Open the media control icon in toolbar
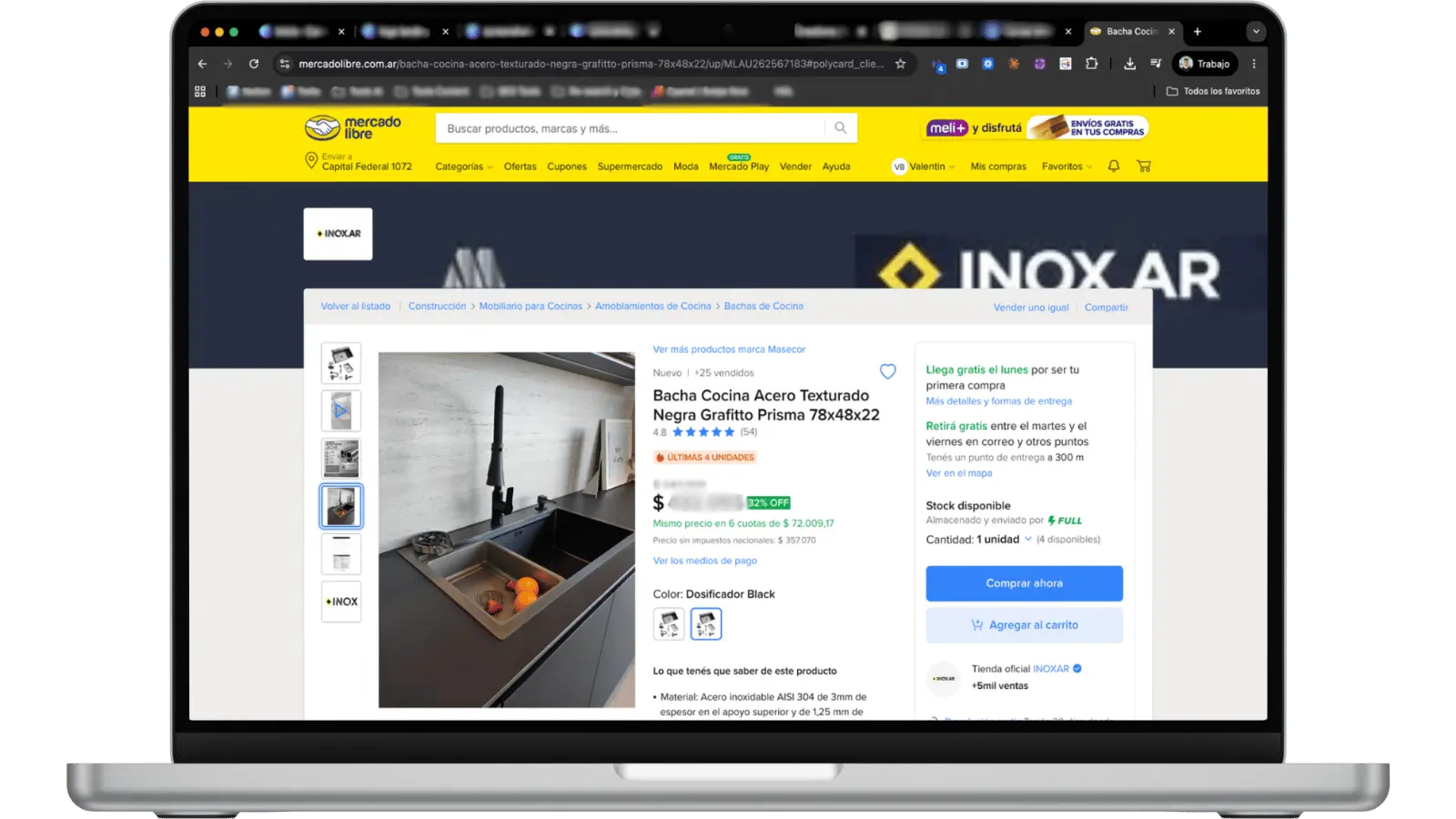Screen dimensions: 1456x819 tap(1156, 64)
